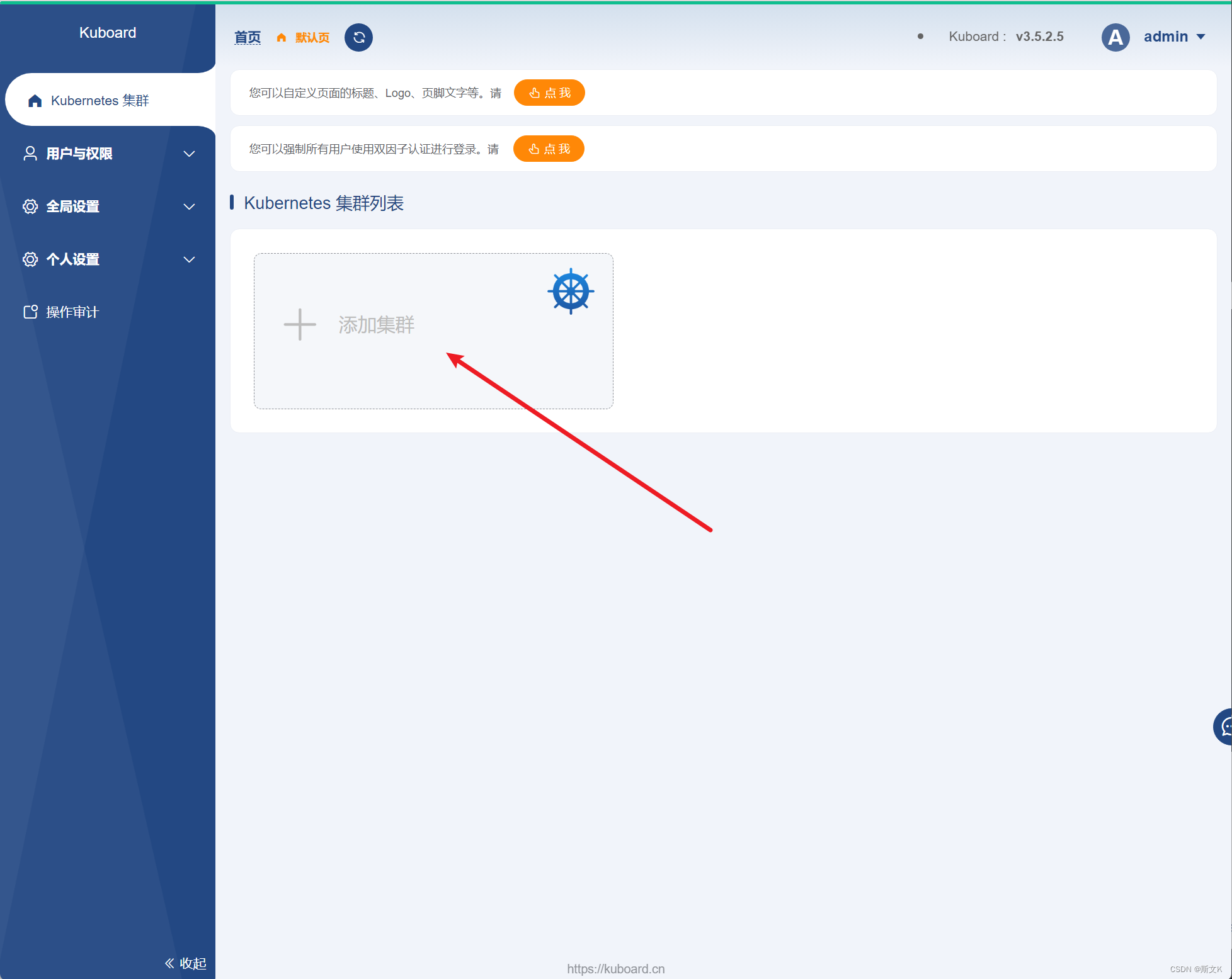
Task: Click the Kubernetes 集群列表 heading
Action: coord(324,203)
